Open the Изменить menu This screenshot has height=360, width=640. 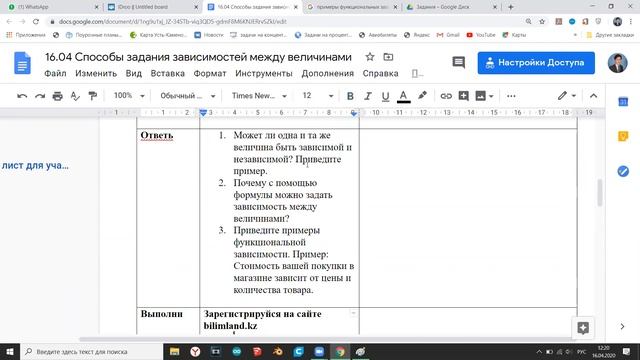[x=96, y=73]
